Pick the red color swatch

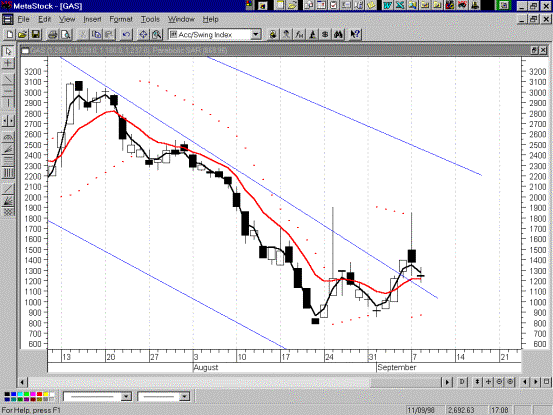click(40, 394)
